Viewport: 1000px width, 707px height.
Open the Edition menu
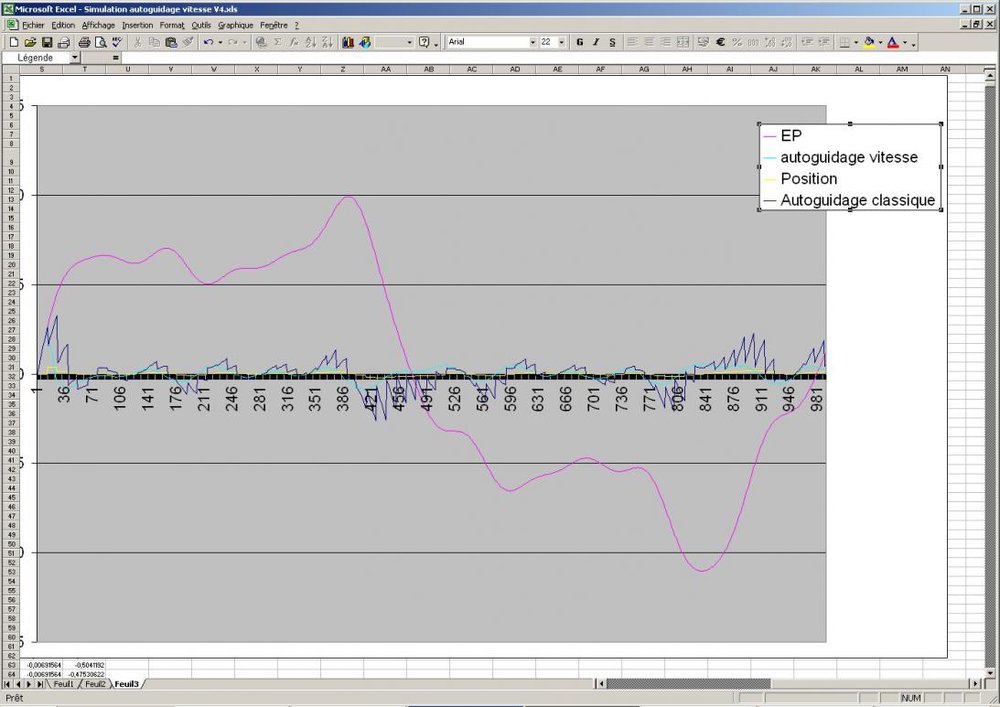63,25
